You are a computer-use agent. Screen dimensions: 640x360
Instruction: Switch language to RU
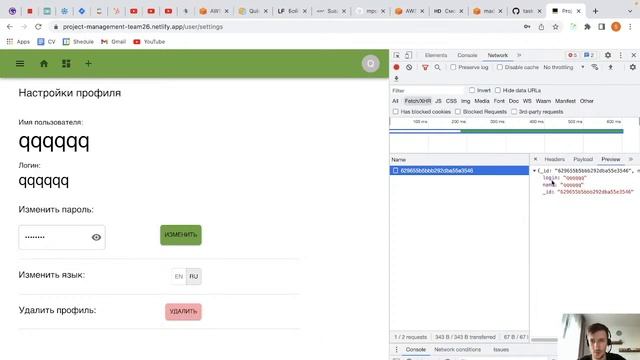point(193,276)
